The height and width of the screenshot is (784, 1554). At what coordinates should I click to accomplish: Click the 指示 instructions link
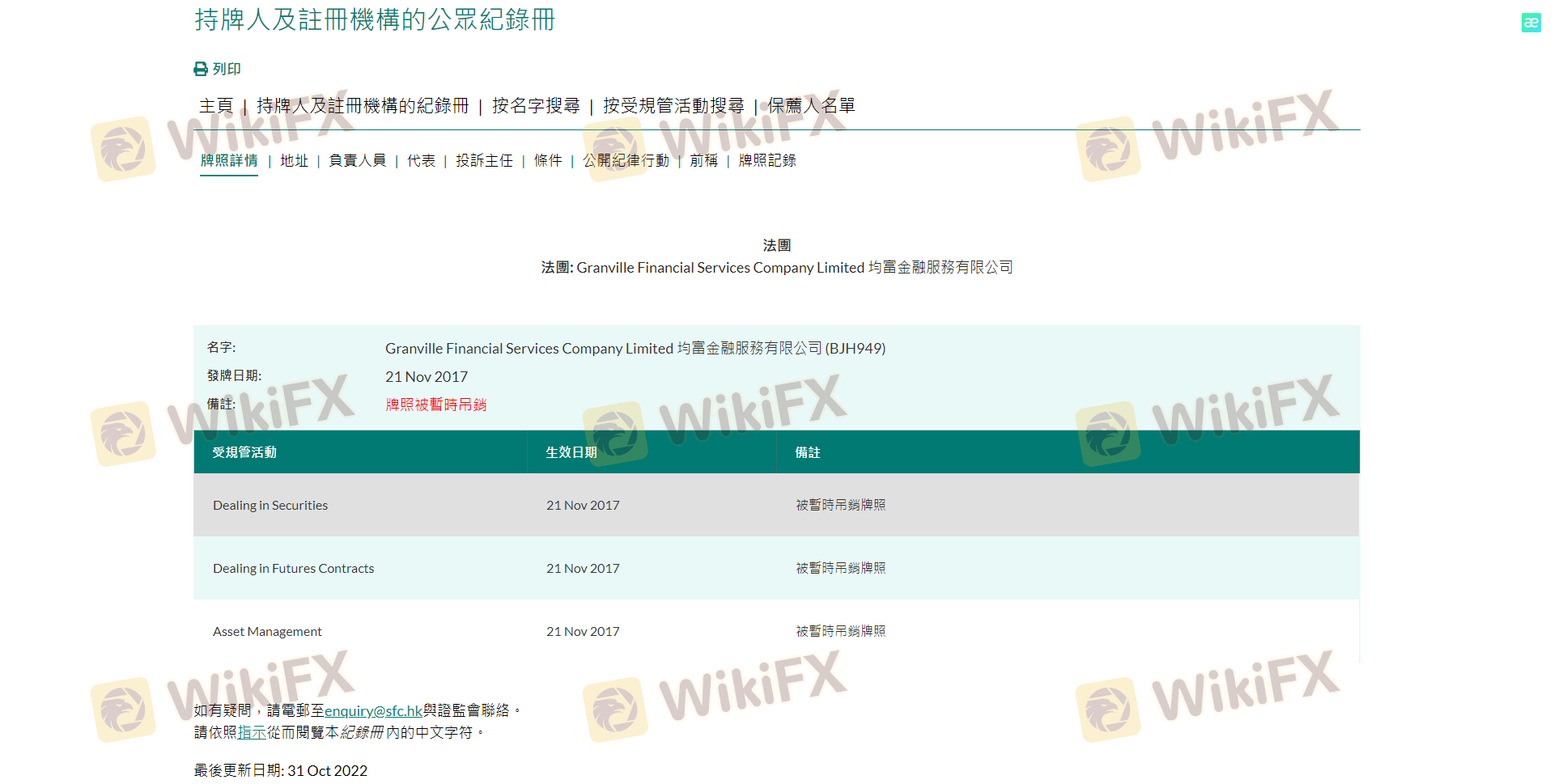pyautogui.click(x=252, y=733)
